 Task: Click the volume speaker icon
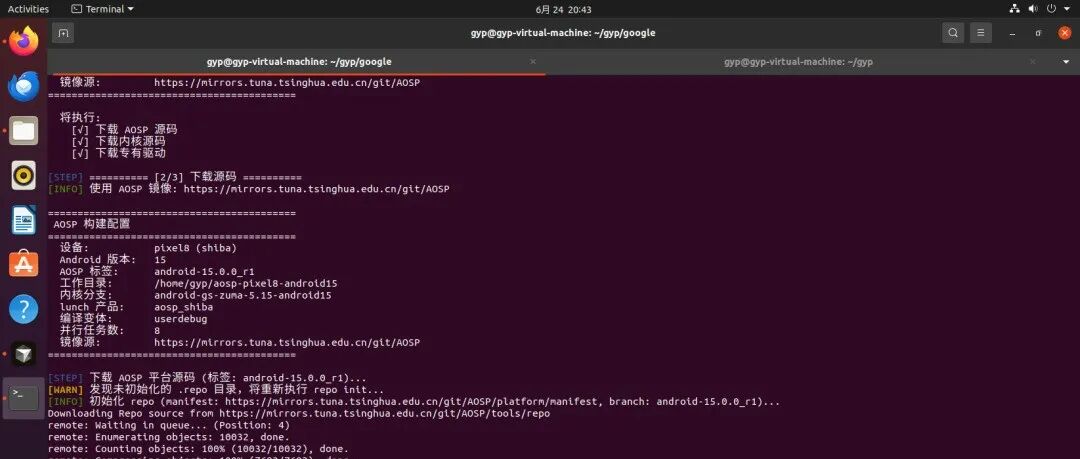click(x=1032, y=9)
